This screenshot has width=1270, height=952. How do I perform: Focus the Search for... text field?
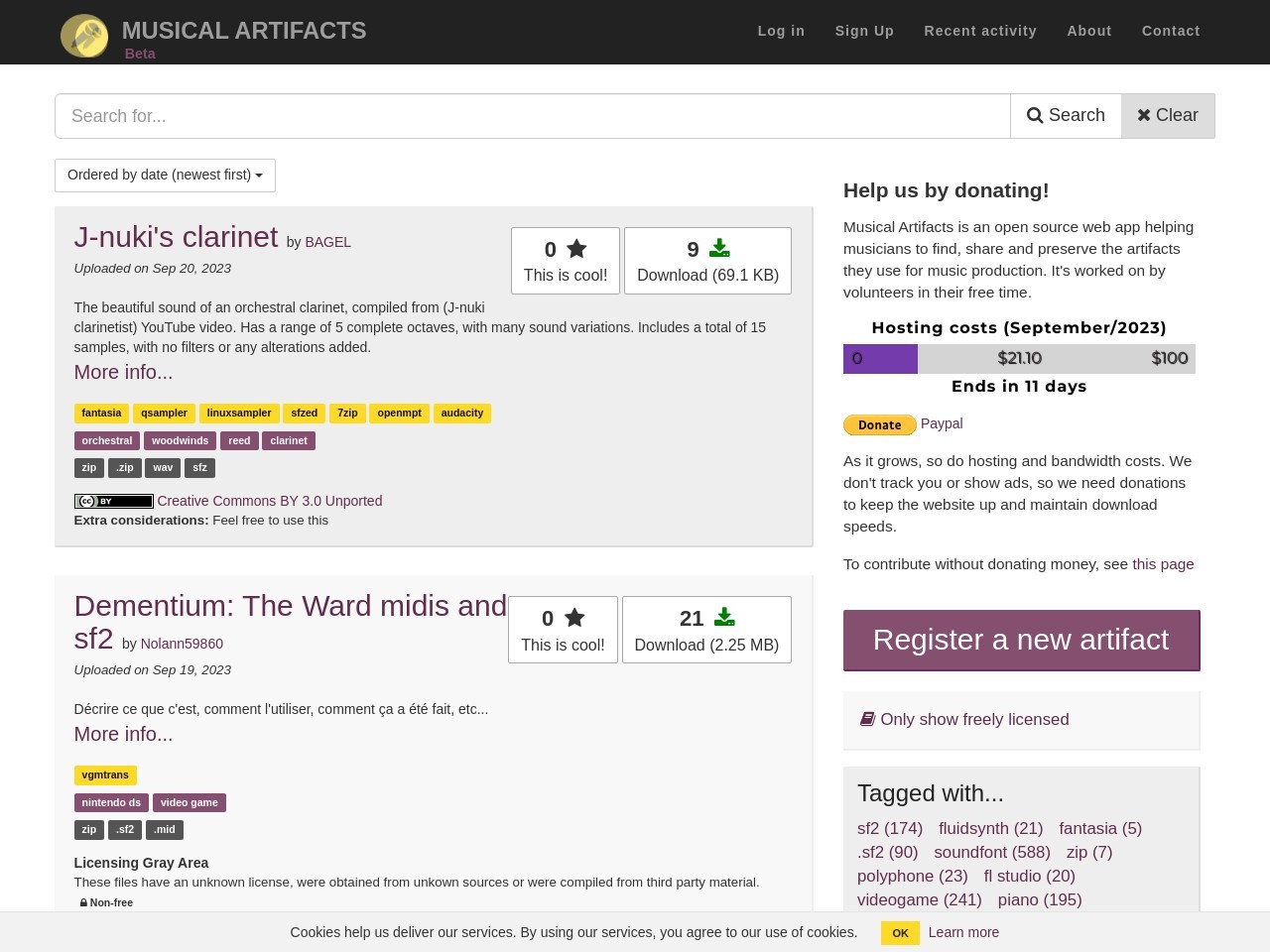[533, 116]
